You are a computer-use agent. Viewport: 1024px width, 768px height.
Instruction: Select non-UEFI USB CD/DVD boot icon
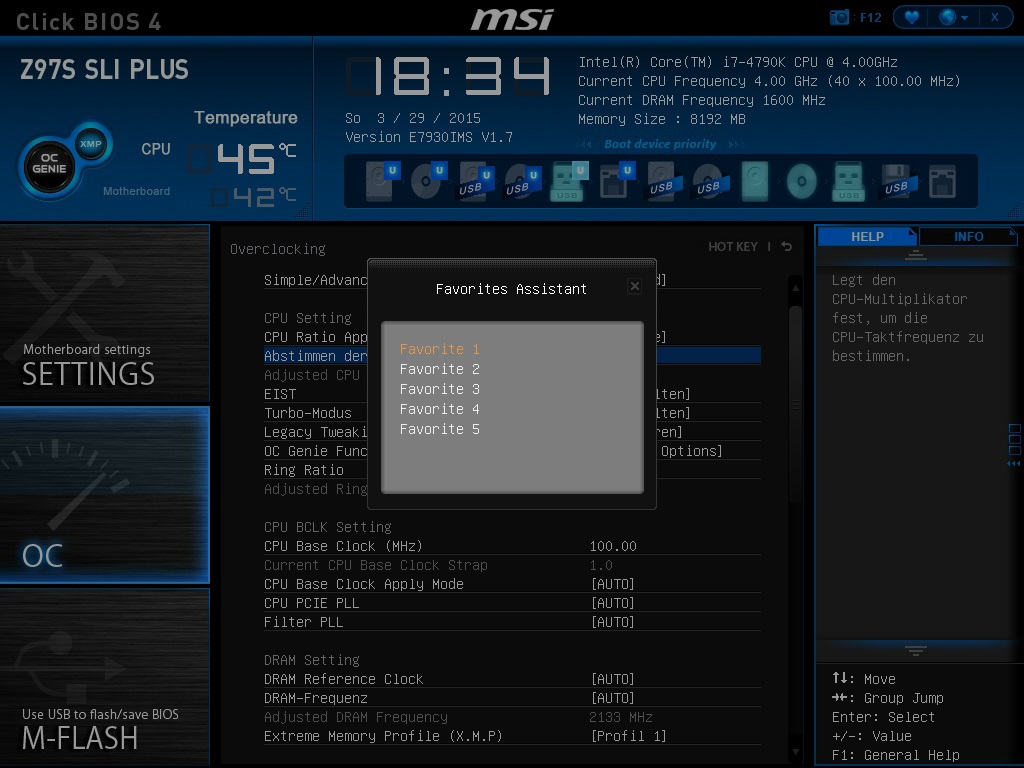click(710, 181)
